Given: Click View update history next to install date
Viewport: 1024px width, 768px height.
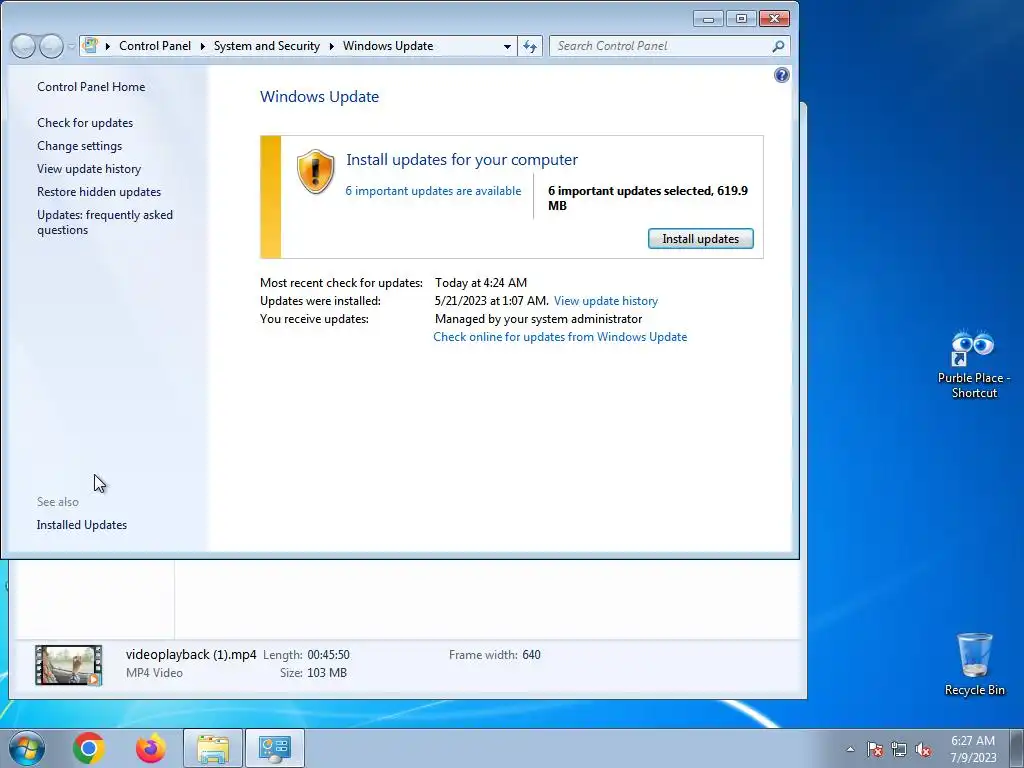Looking at the screenshot, I should point(605,300).
